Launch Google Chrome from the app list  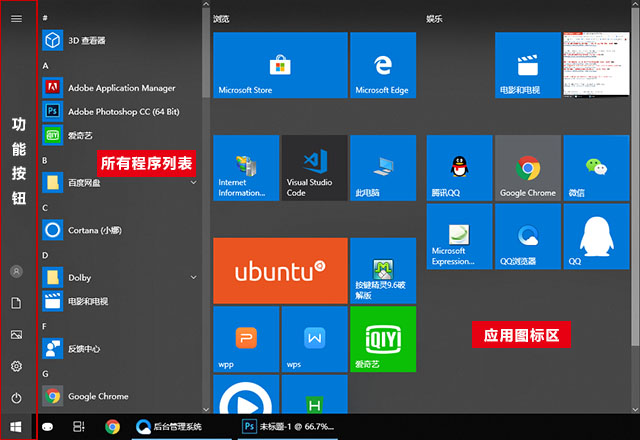pos(122,396)
